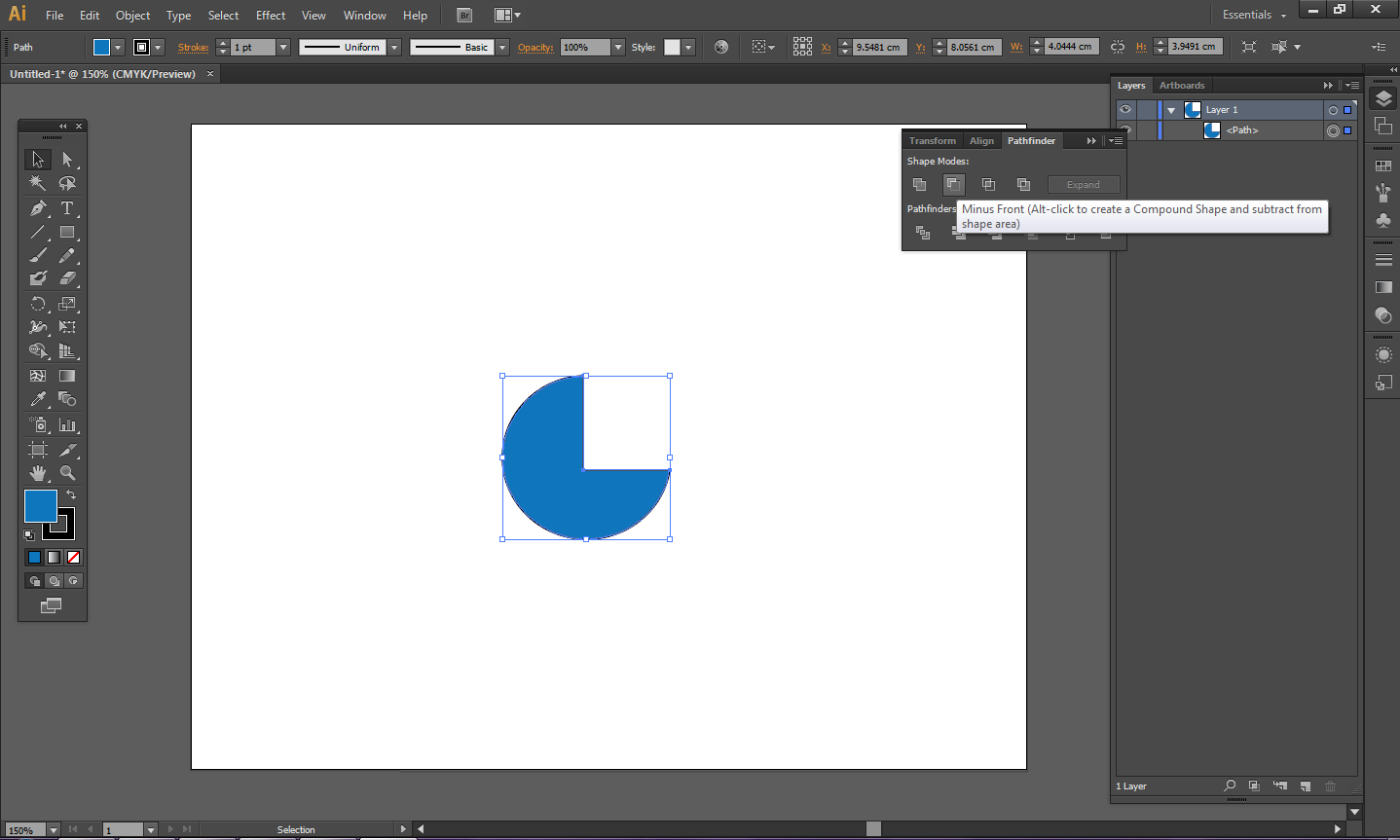
Task: Open Adobe Bridge from menu bar
Action: point(464,16)
